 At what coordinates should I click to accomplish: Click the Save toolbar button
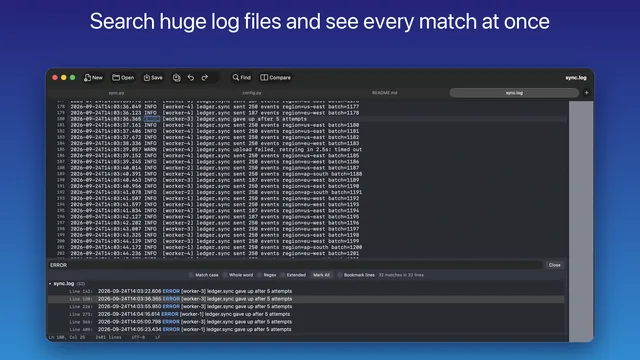pos(153,78)
